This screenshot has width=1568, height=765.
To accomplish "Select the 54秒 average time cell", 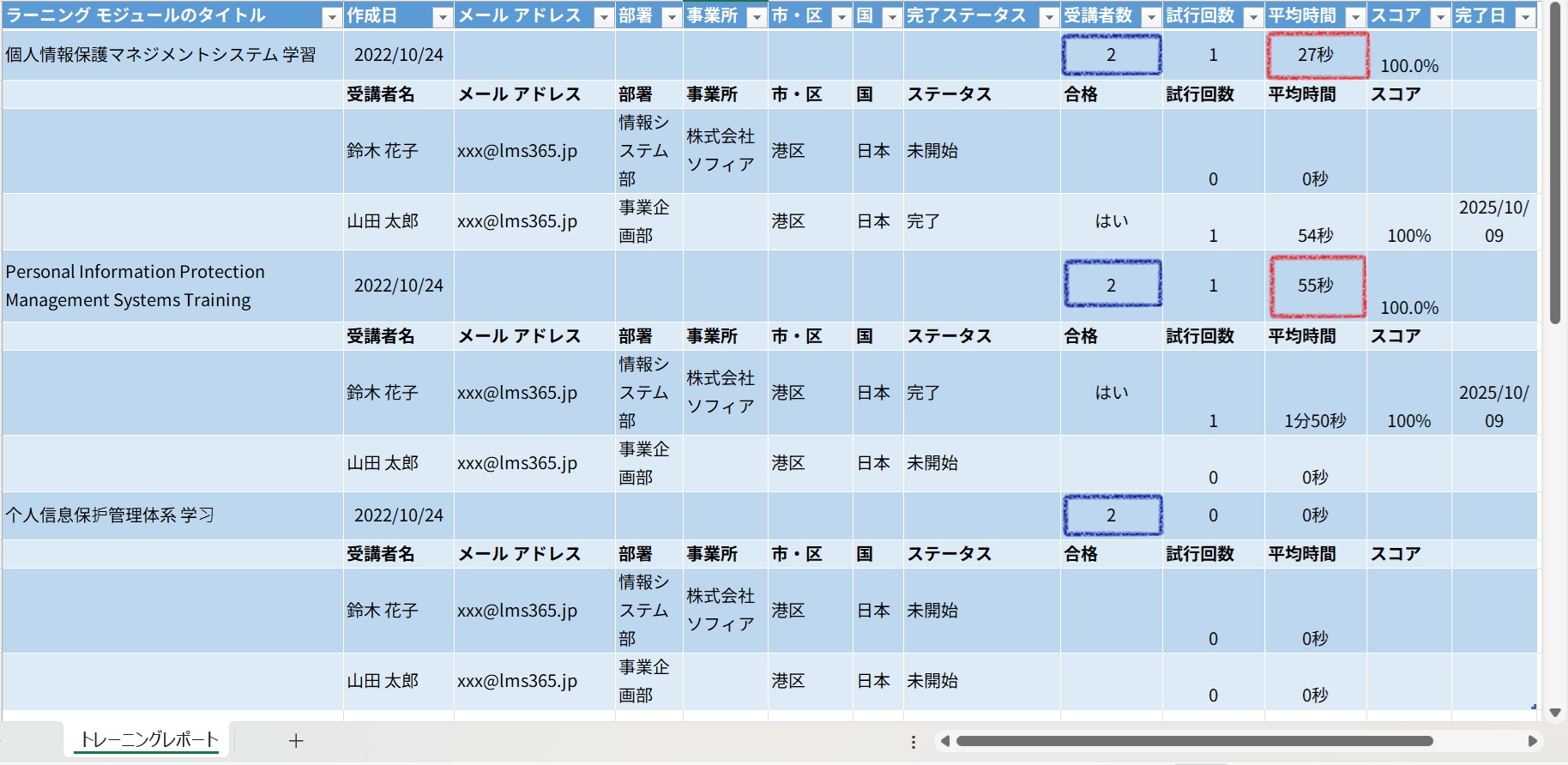I will (1316, 222).
